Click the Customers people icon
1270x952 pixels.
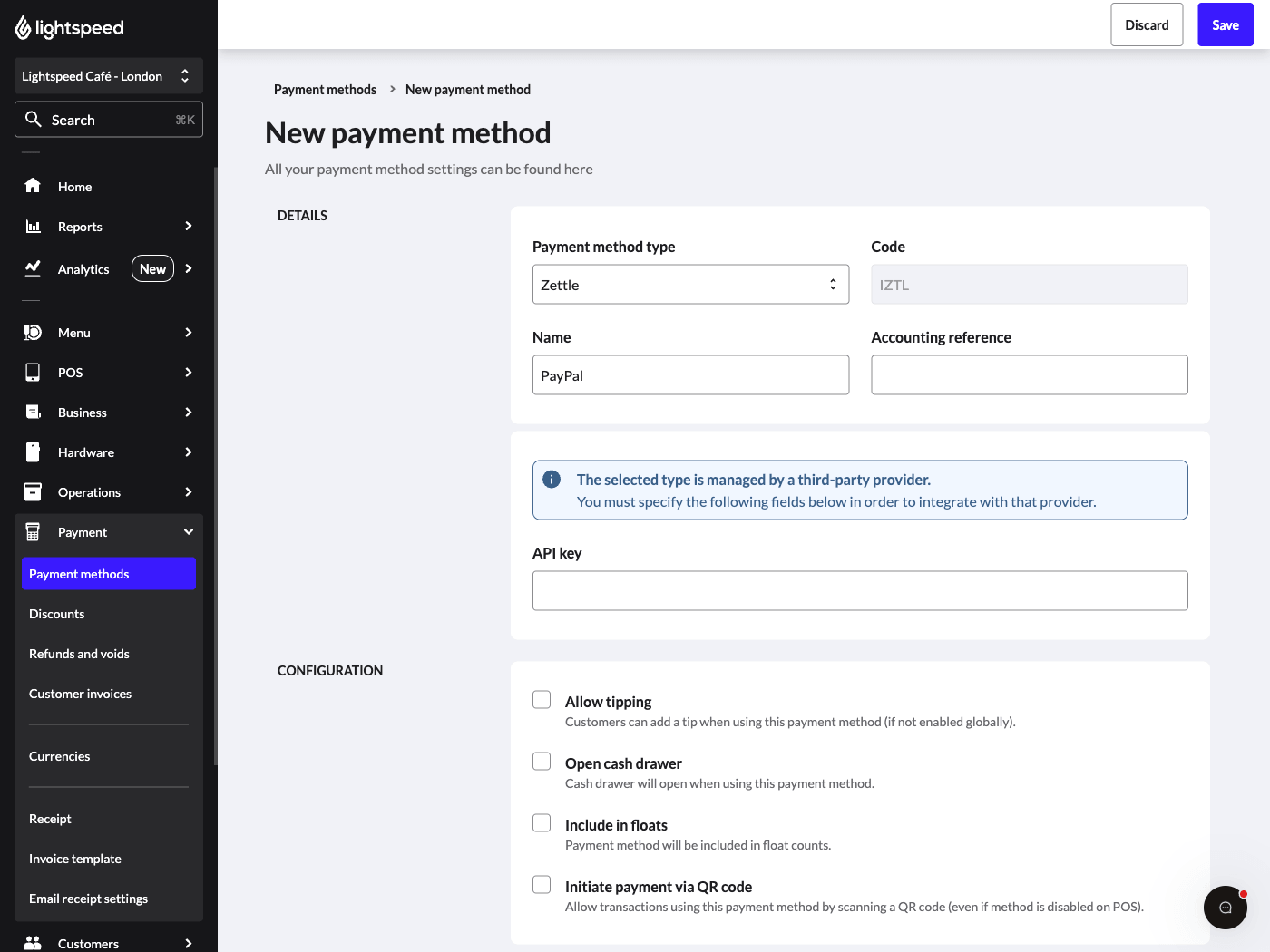click(33, 943)
